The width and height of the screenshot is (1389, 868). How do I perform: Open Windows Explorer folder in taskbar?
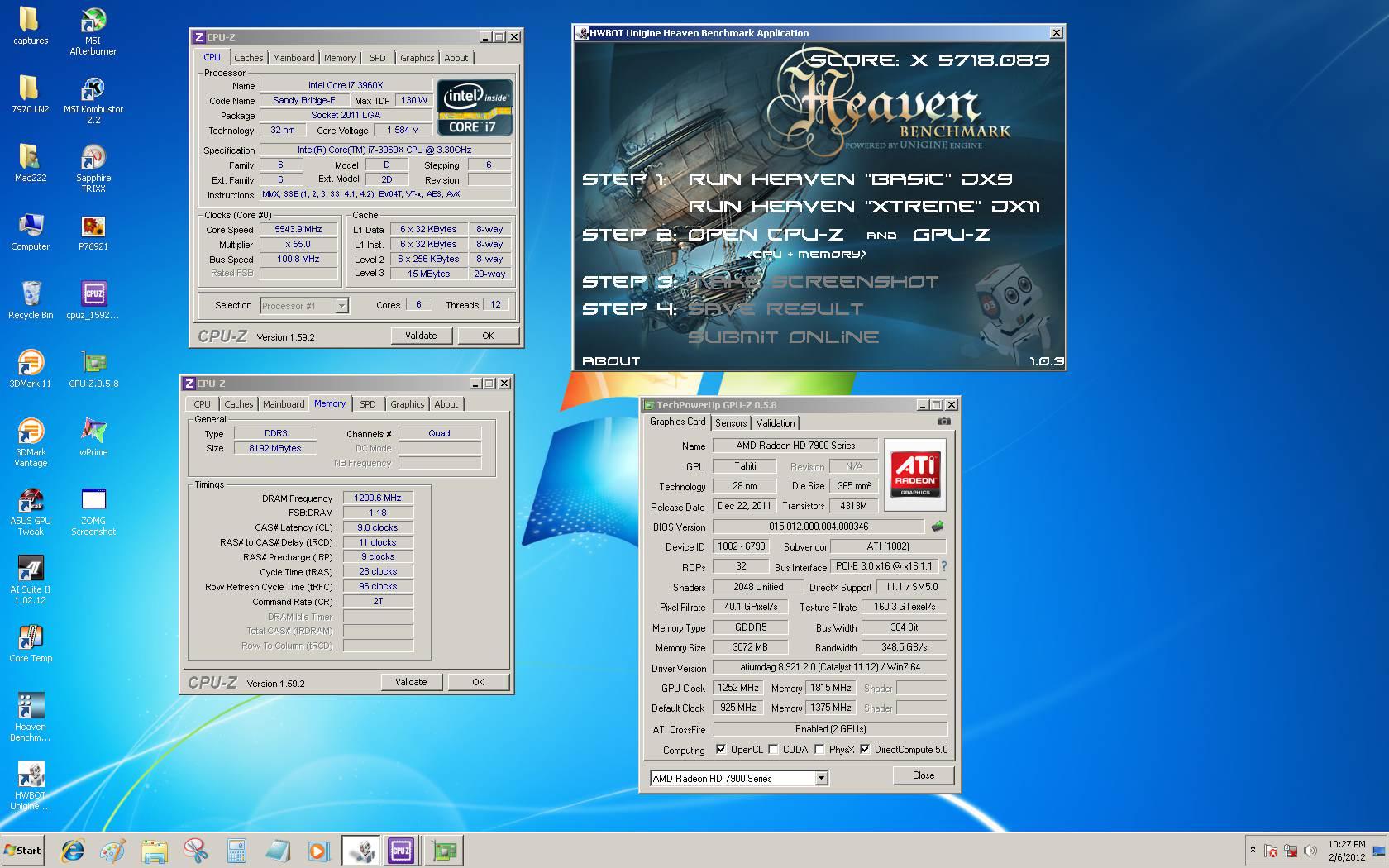(x=154, y=850)
